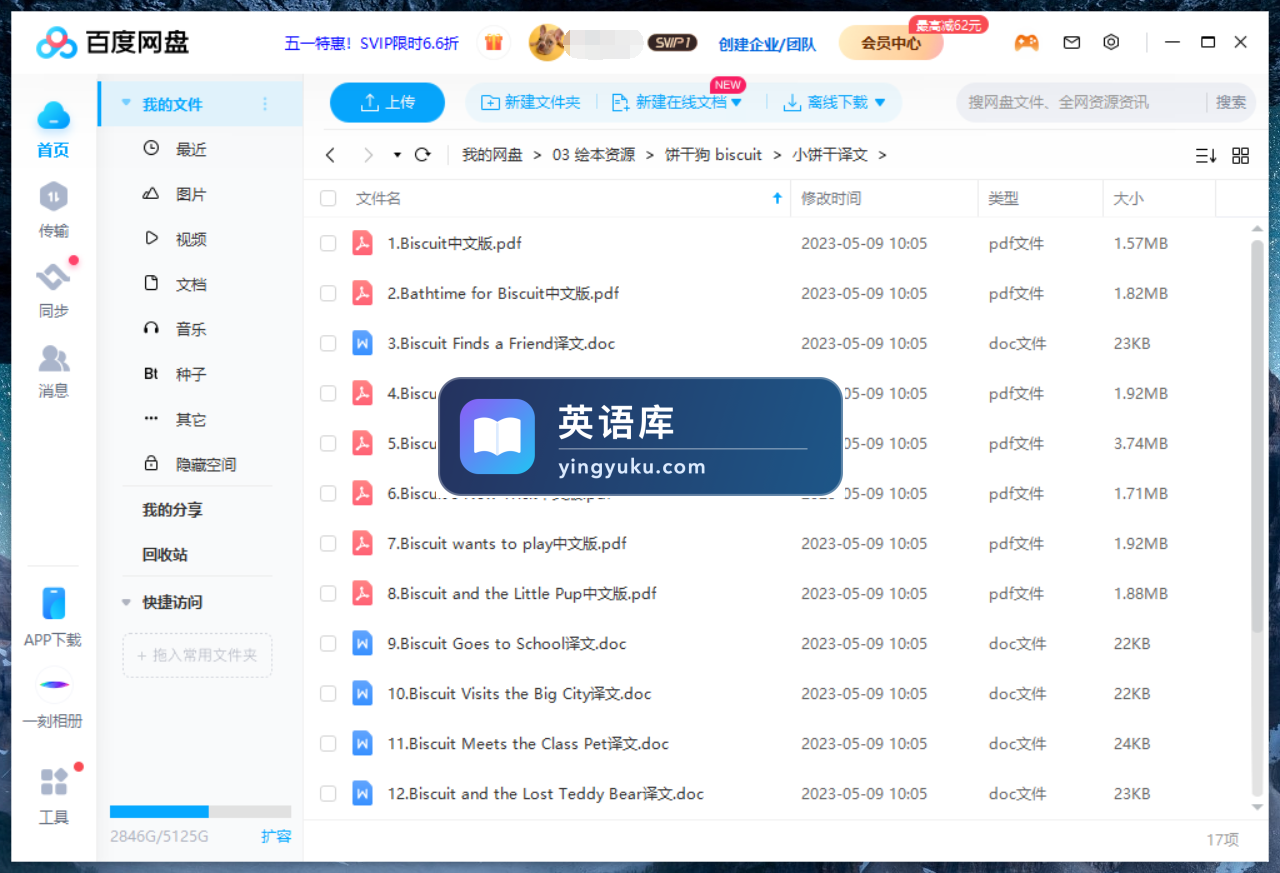
Task: Open the settings hexagon icon
Action: point(1111,42)
